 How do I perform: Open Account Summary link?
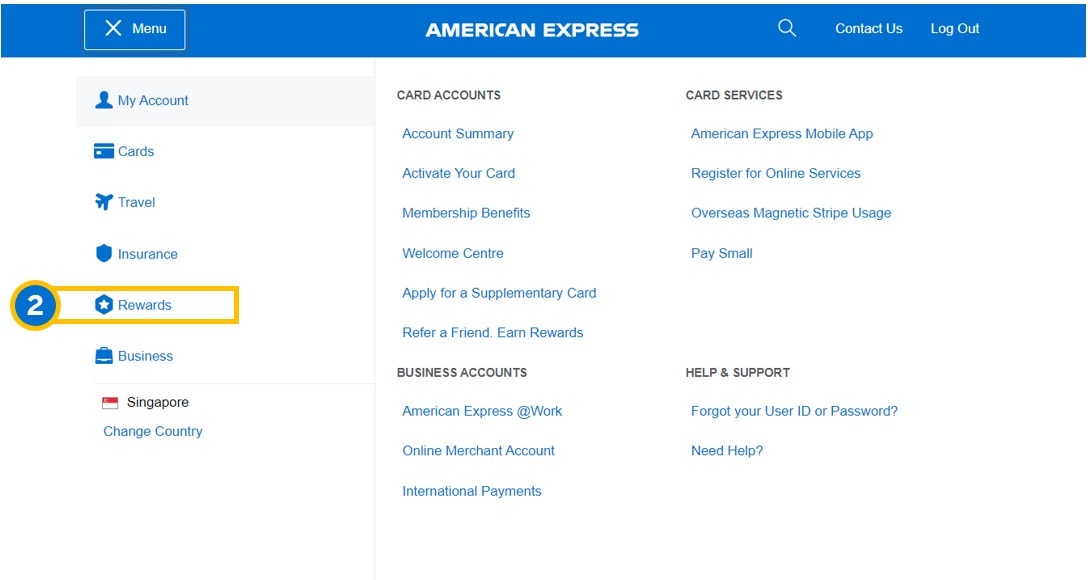[x=457, y=133]
